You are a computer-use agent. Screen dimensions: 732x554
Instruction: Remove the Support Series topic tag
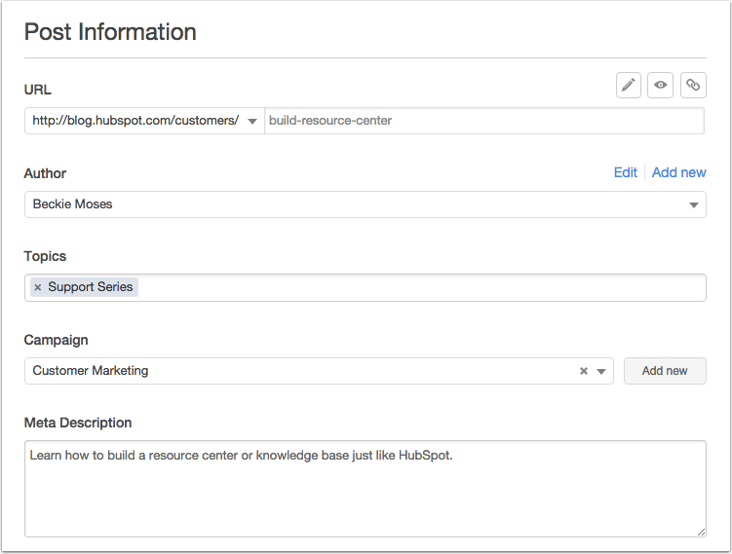click(x=38, y=288)
